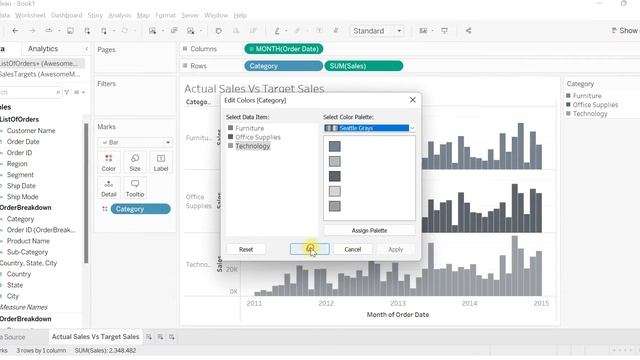Open the Highlight dropdown arrow in toolbar

[x=286, y=31]
